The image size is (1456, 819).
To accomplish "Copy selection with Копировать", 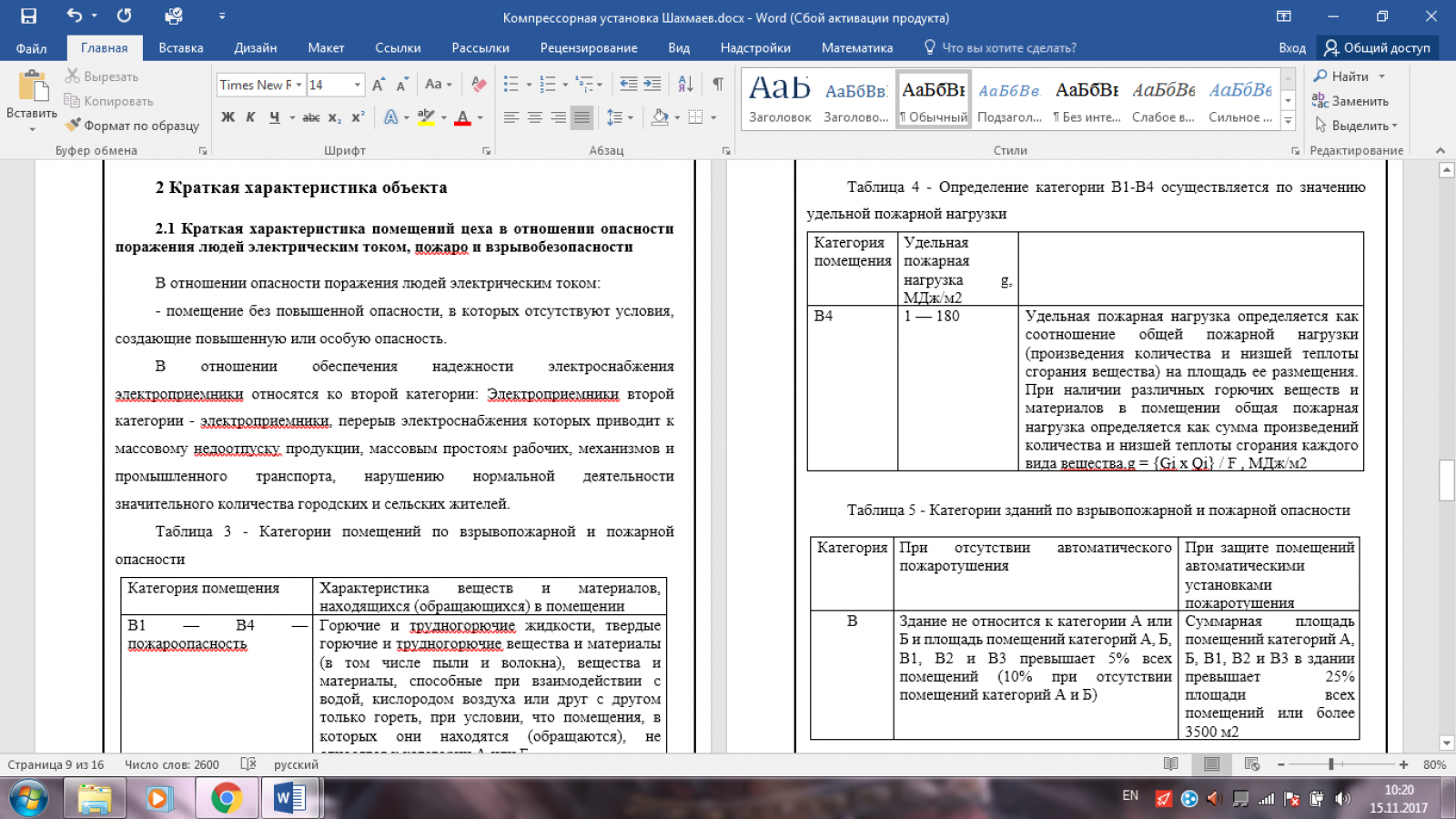I will pyautogui.click(x=108, y=101).
